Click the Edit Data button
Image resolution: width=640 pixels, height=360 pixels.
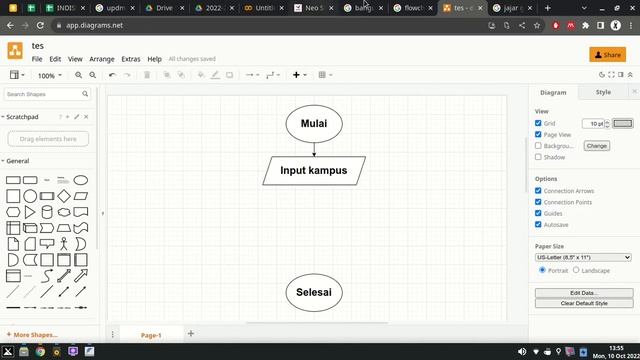coord(584,293)
